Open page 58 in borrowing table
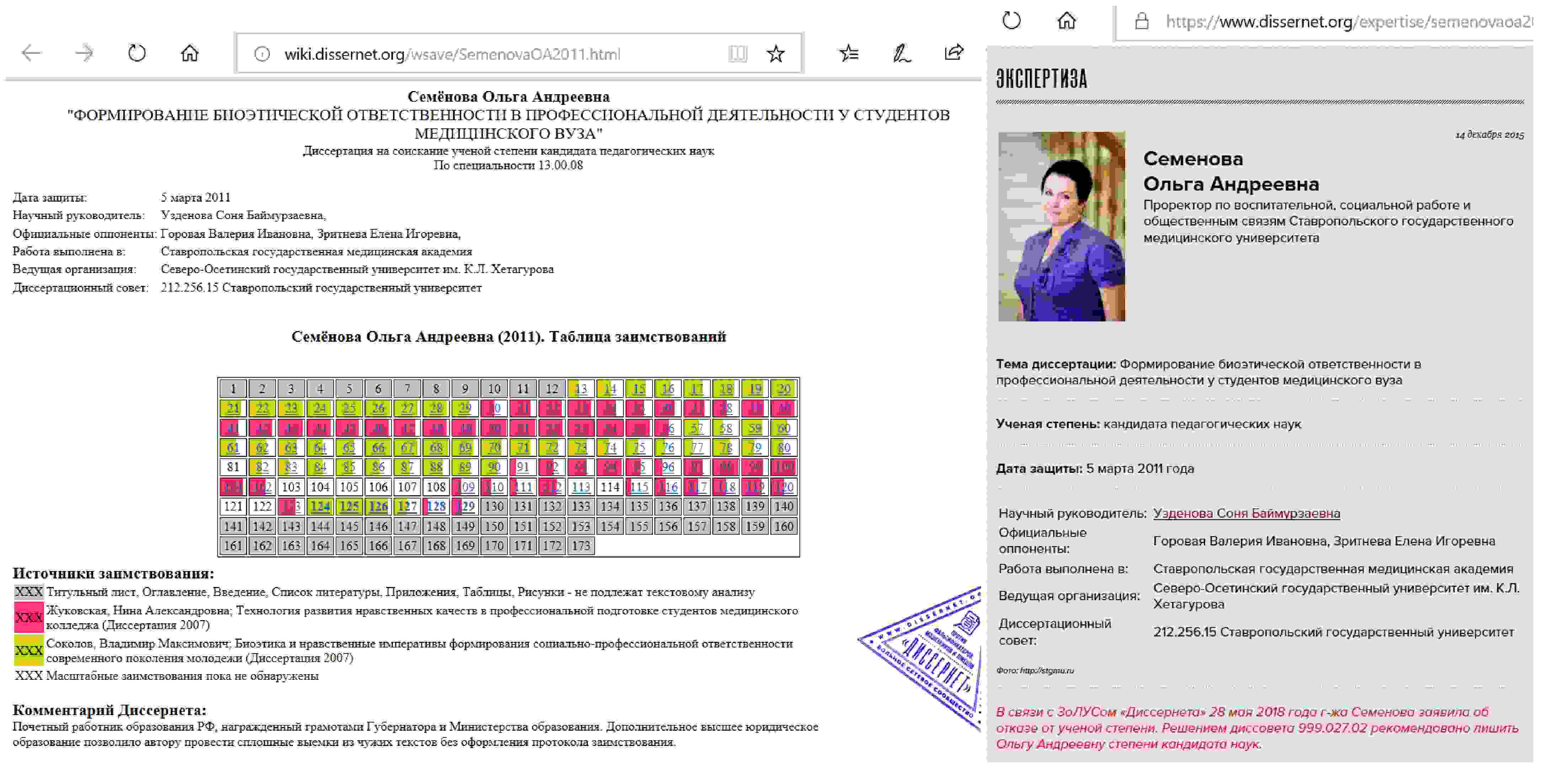1554x784 pixels. 726,428
